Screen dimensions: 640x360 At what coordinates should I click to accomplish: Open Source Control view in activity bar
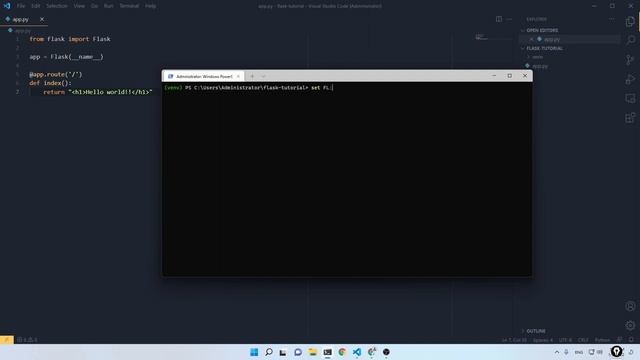coord(630,60)
